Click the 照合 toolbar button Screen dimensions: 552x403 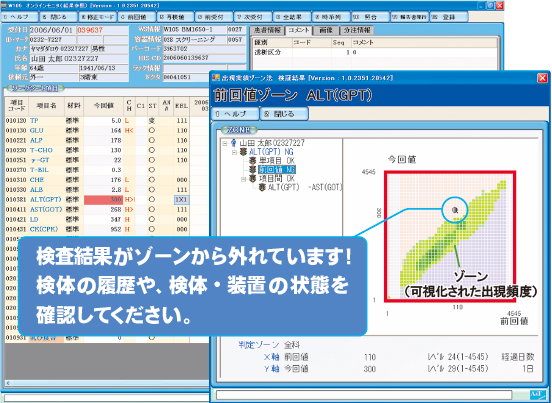pos(371,17)
